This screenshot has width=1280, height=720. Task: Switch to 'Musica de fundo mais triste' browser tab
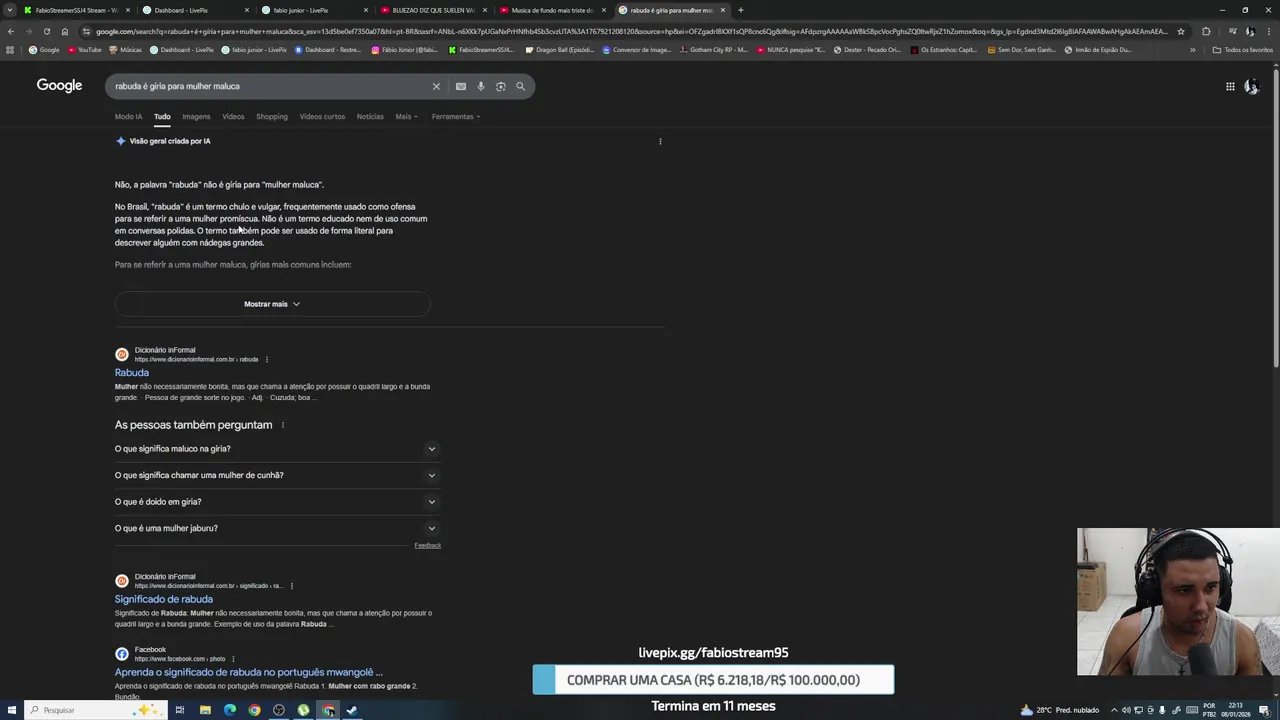(552, 10)
